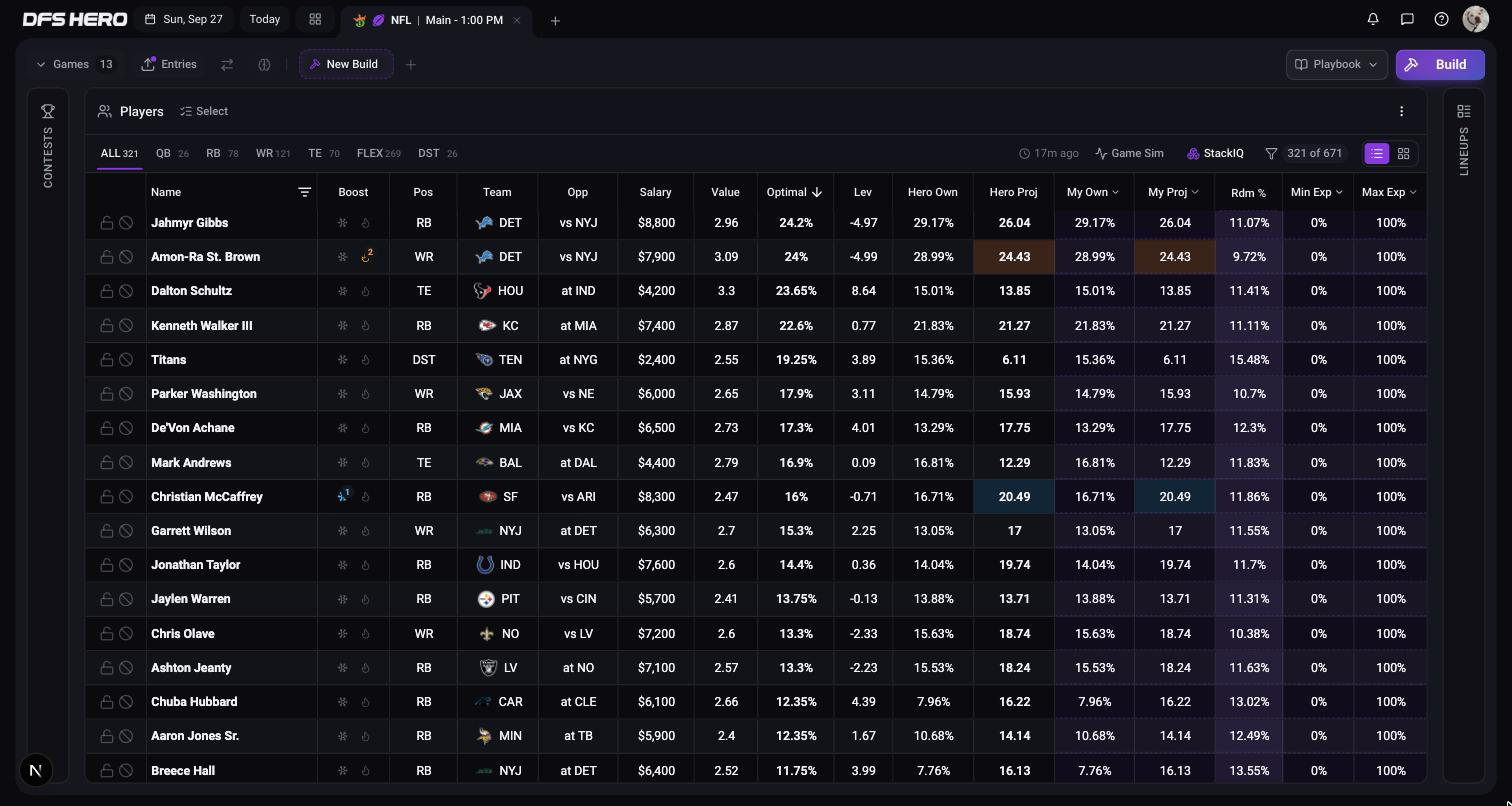Close the NFL Main 1:00 PM tab

click(x=516, y=20)
